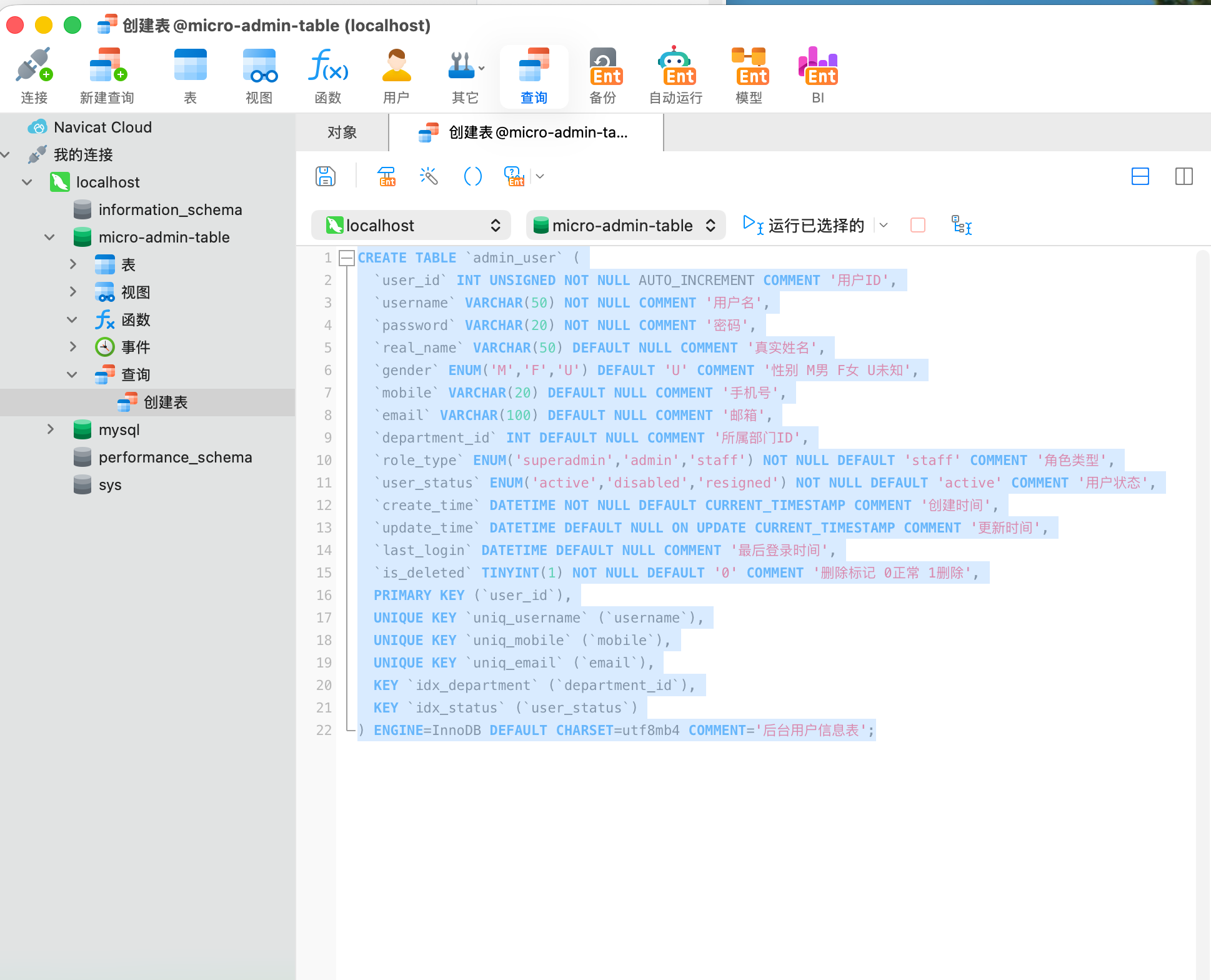The height and width of the screenshot is (980, 1211).
Task: Click the red stop execution button
Action: pyautogui.click(x=918, y=225)
